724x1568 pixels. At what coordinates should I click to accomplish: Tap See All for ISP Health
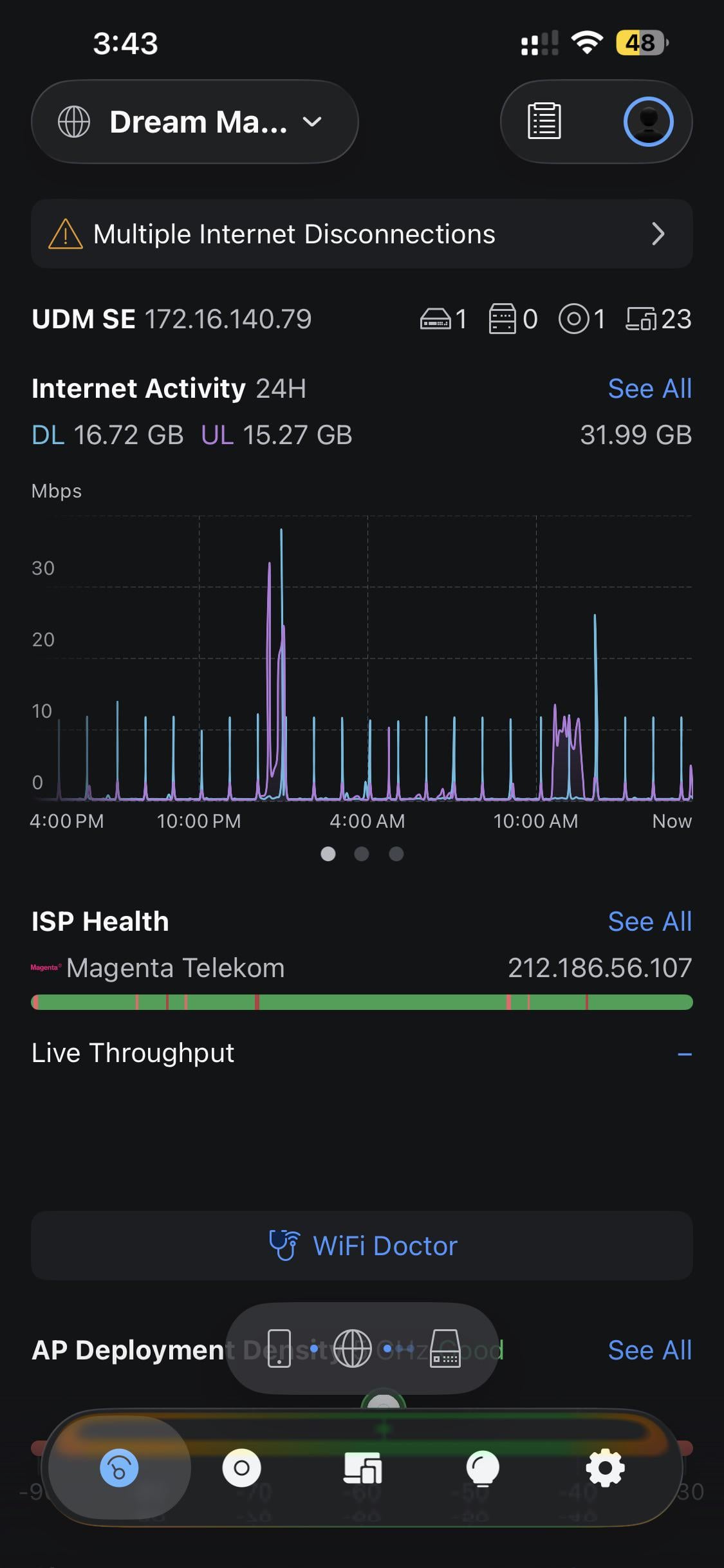pyautogui.click(x=649, y=922)
